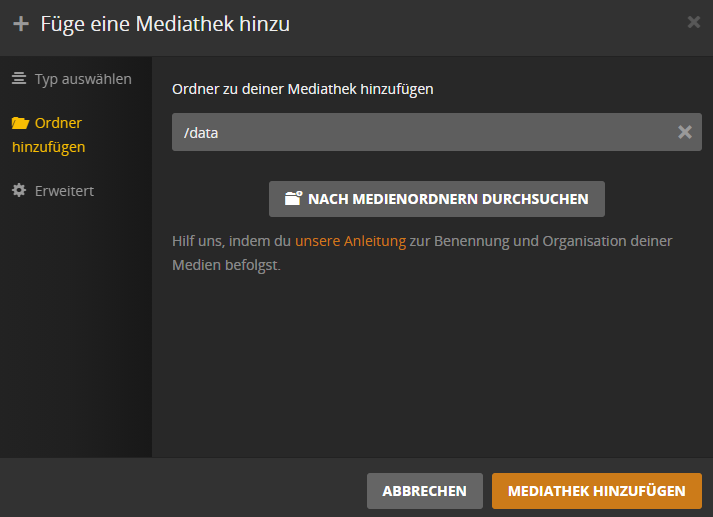Confirm with MEDIATHEK HINZUFÜGEN button
Screen dimensions: 713x517
tap(597, 491)
